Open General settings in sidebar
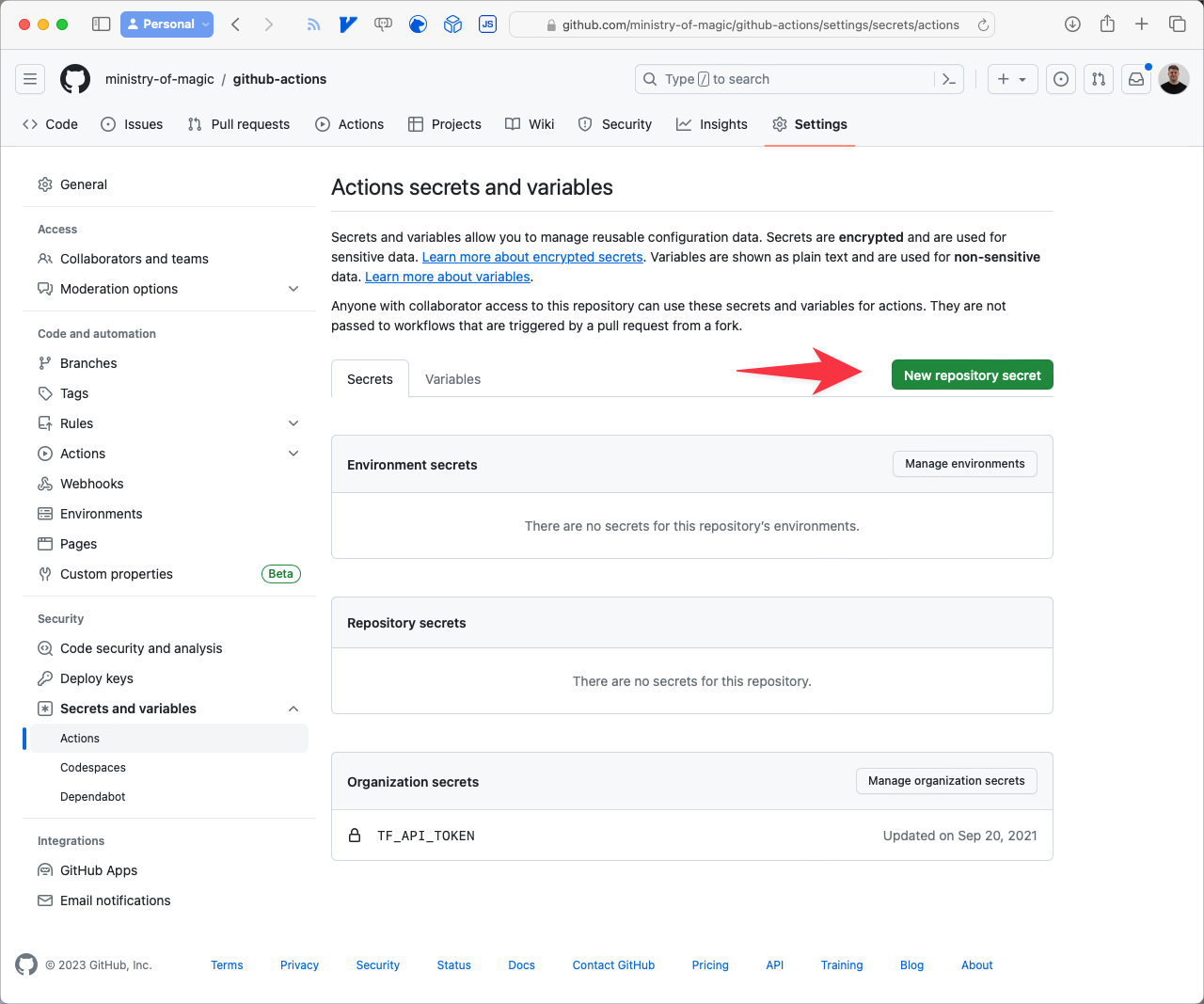1204x1004 pixels. [169, 184]
